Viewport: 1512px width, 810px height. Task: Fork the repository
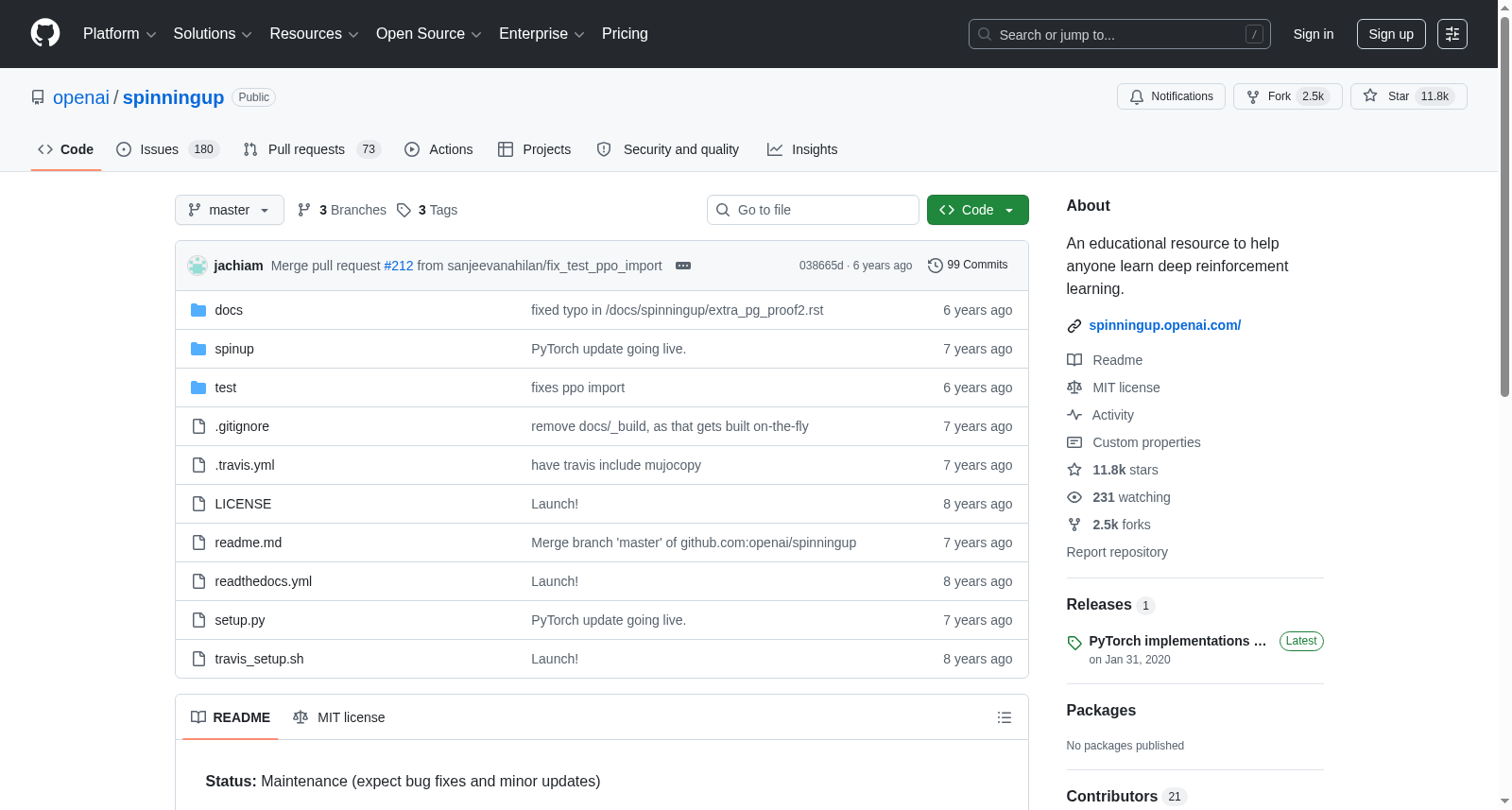pos(1287,96)
